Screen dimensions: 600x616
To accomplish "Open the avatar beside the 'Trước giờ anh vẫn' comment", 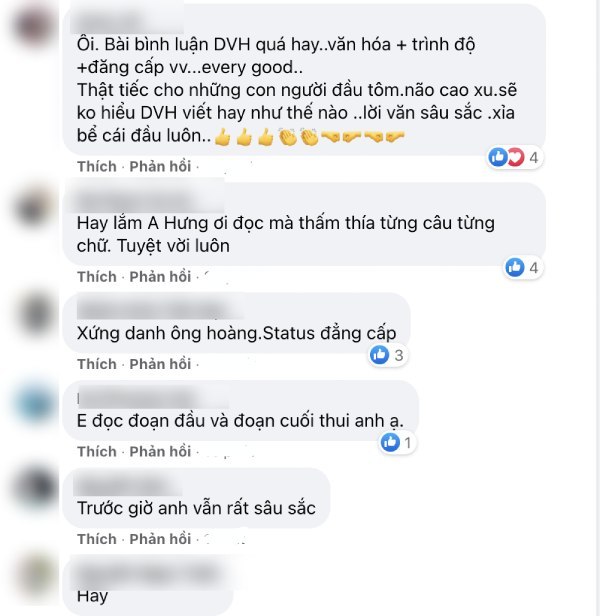I will [34, 486].
